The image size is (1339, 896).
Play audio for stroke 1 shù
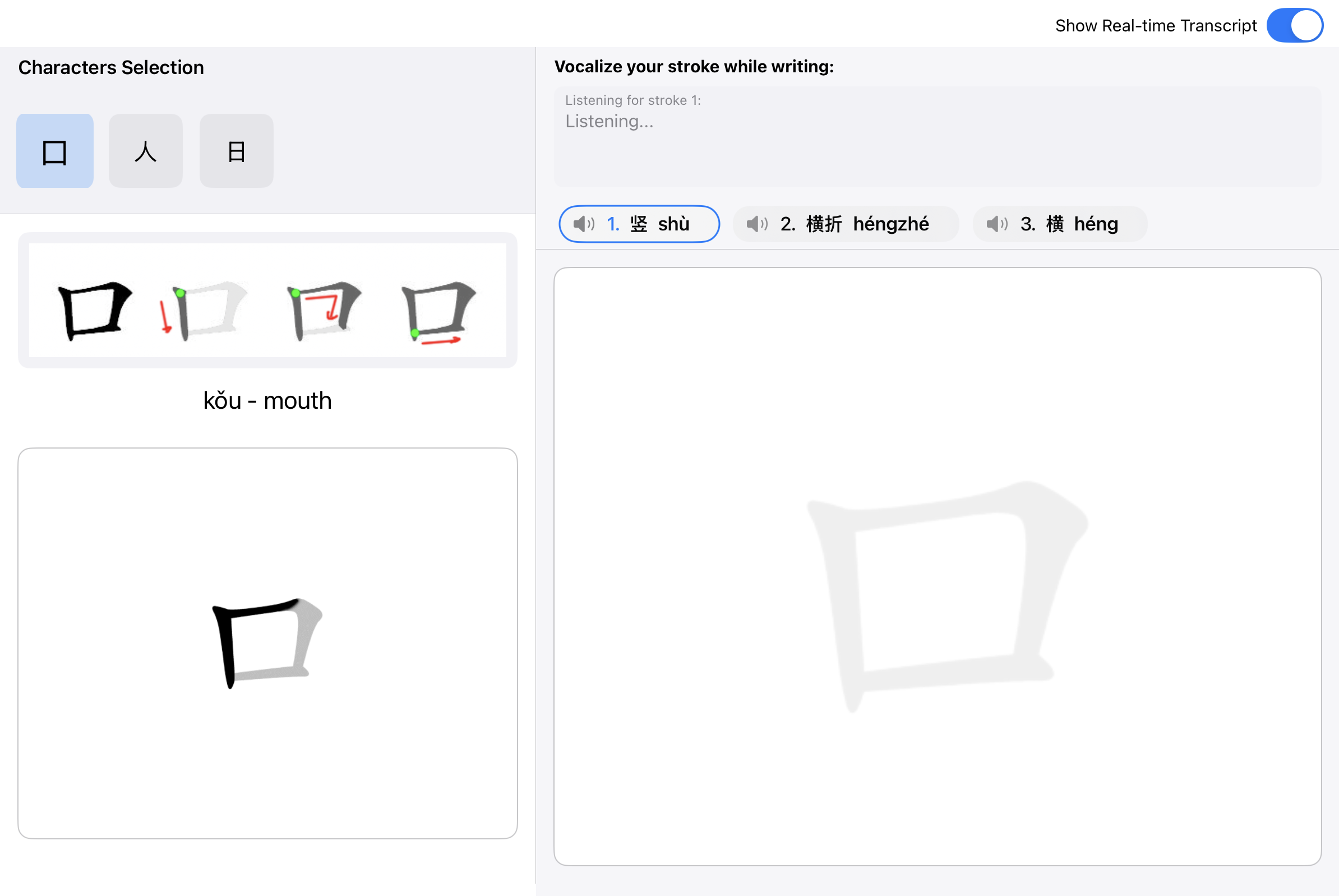[x=584, y=224]
